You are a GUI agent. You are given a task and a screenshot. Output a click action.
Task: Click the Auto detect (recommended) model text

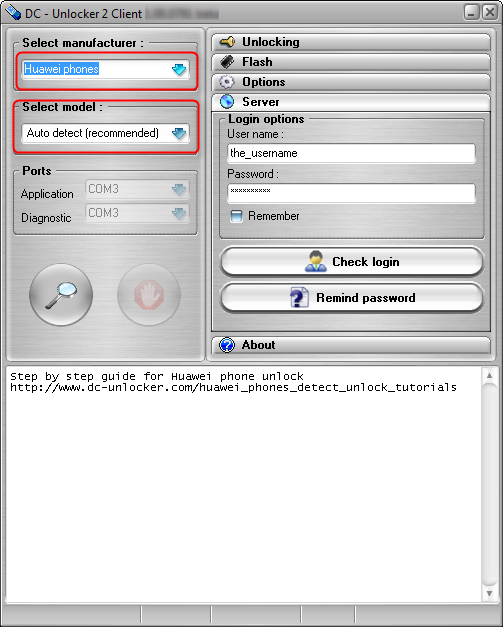[93, 133]
